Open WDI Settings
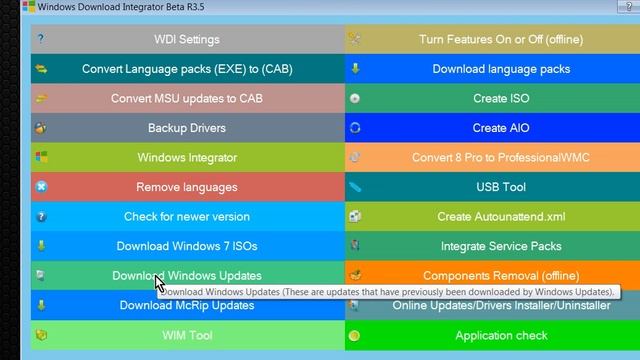Viewport: 640px width, 360px height. pyautogui.click(x=188, y=39)
